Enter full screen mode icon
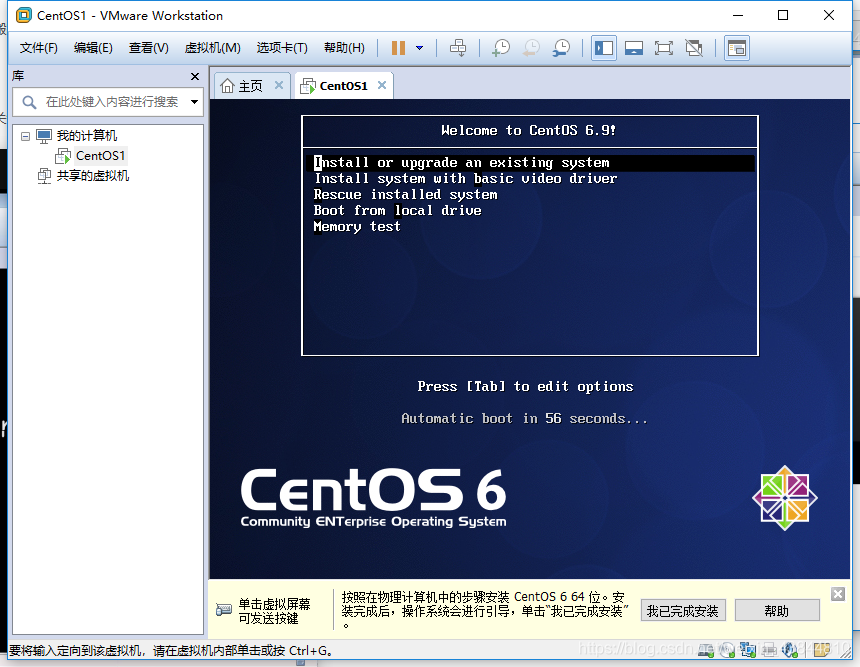This screenshot has height=667, width=860. tap(664, 48)
